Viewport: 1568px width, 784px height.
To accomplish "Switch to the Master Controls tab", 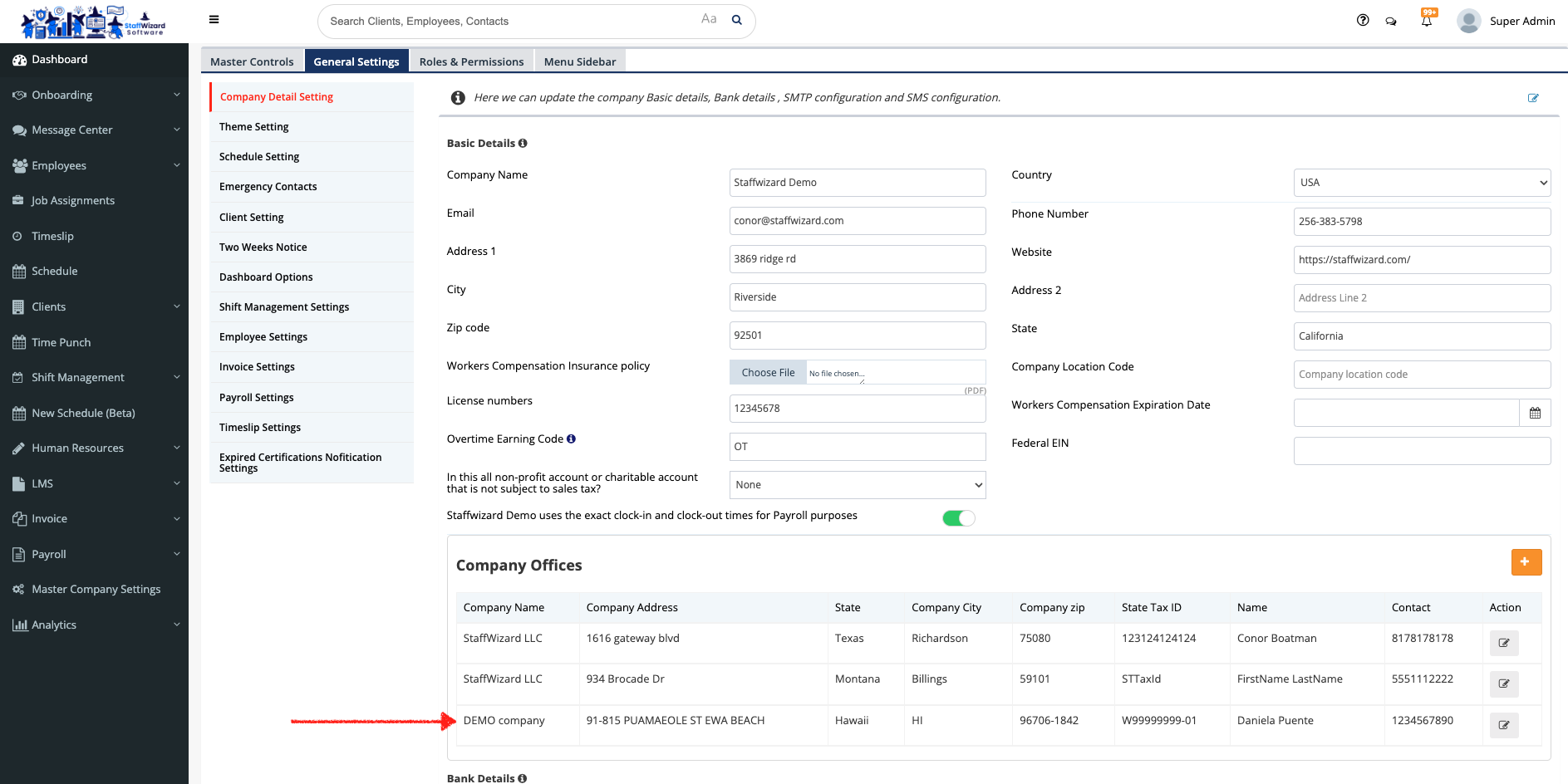I will click(x=252, y=61).
